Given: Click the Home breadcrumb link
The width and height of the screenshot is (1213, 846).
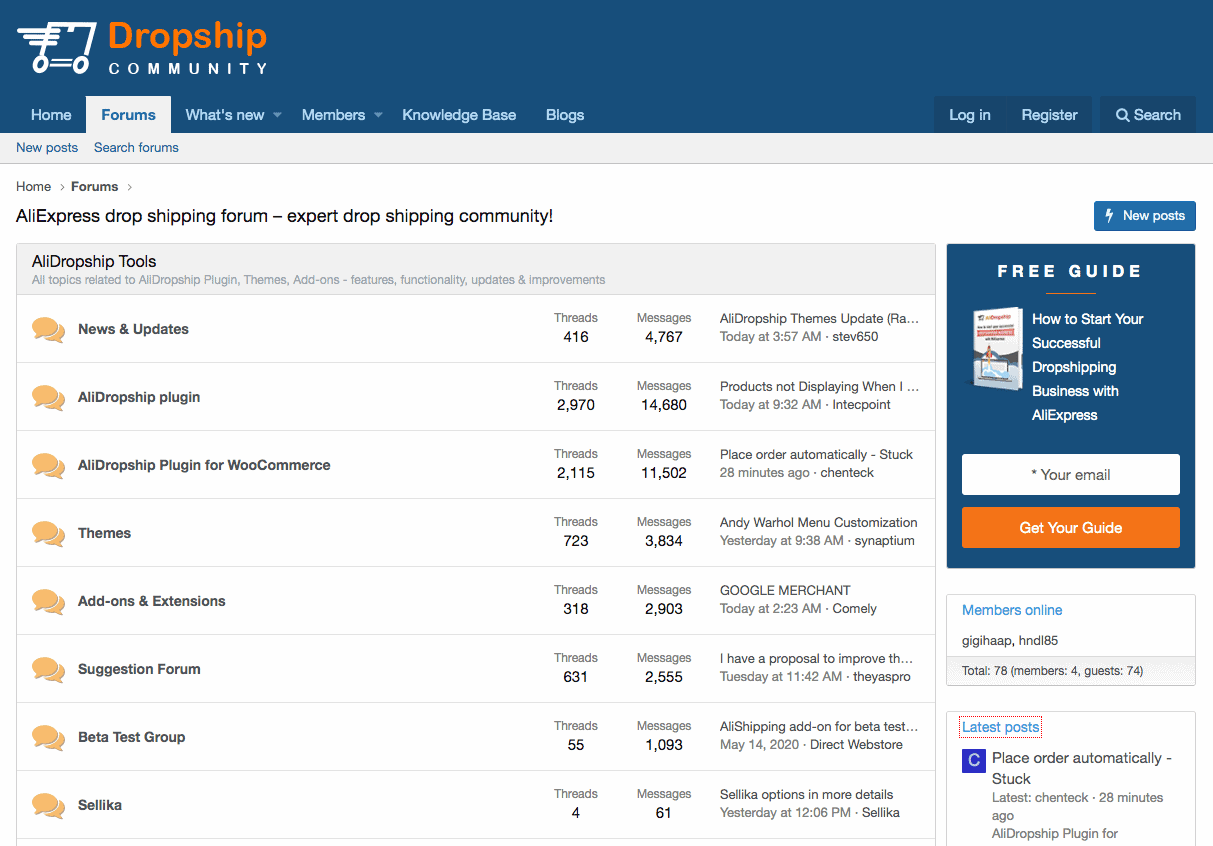Looking at the screenshot, I should pos(33,187).
